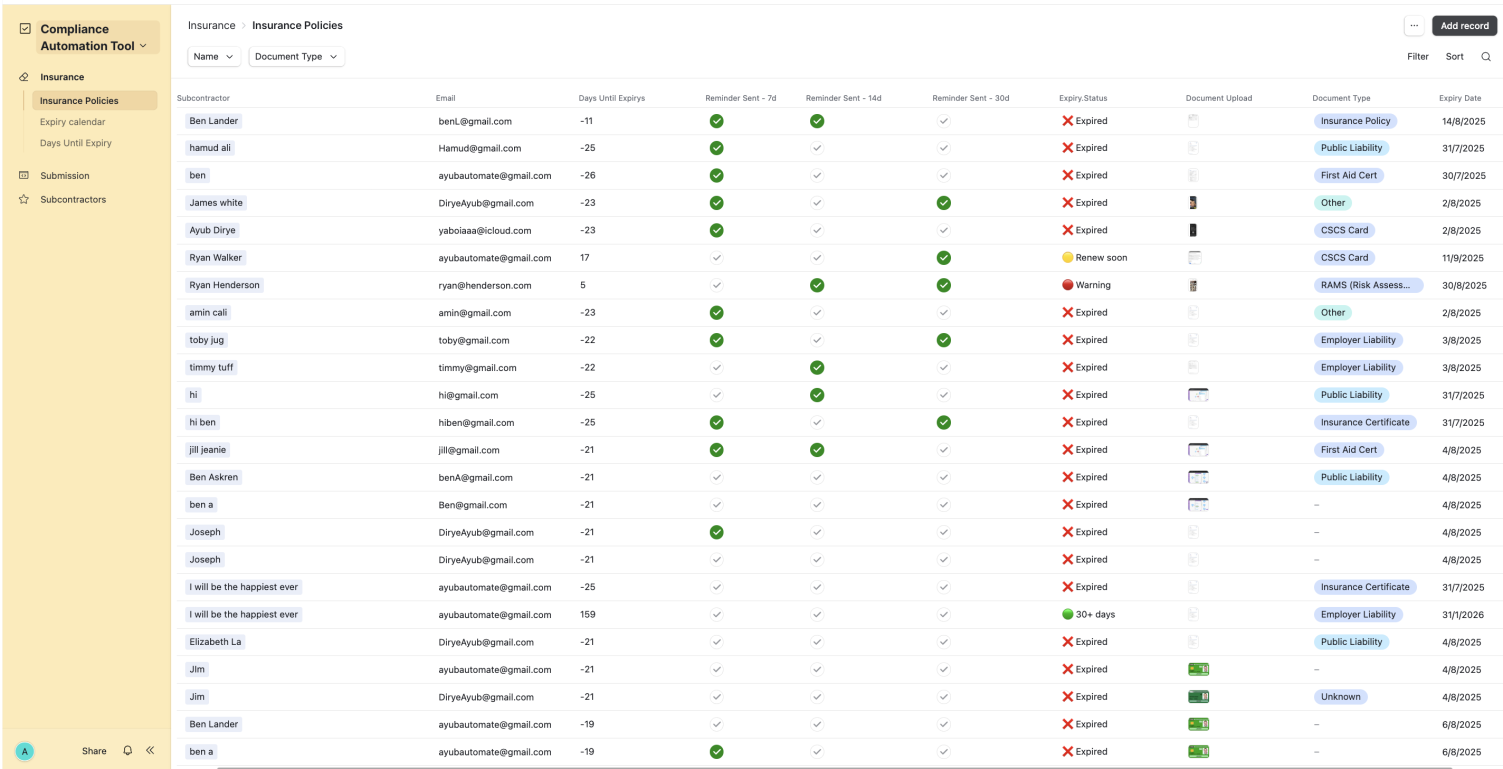
Task: Open the Document Type filter dropdown
Action: coord(296,57)
